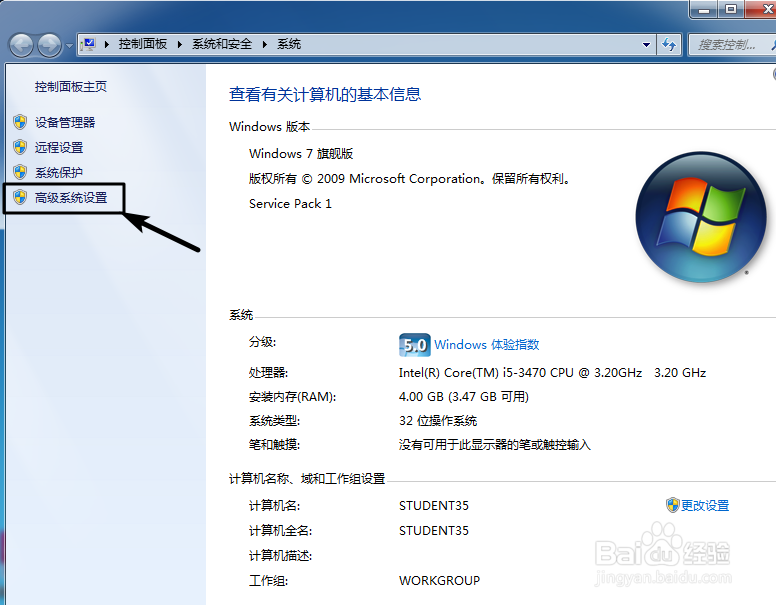Click the 4.00 GB (3.47 GB 可用) value
The height and width of the screenshot is (605, 776).
[464, 397]
